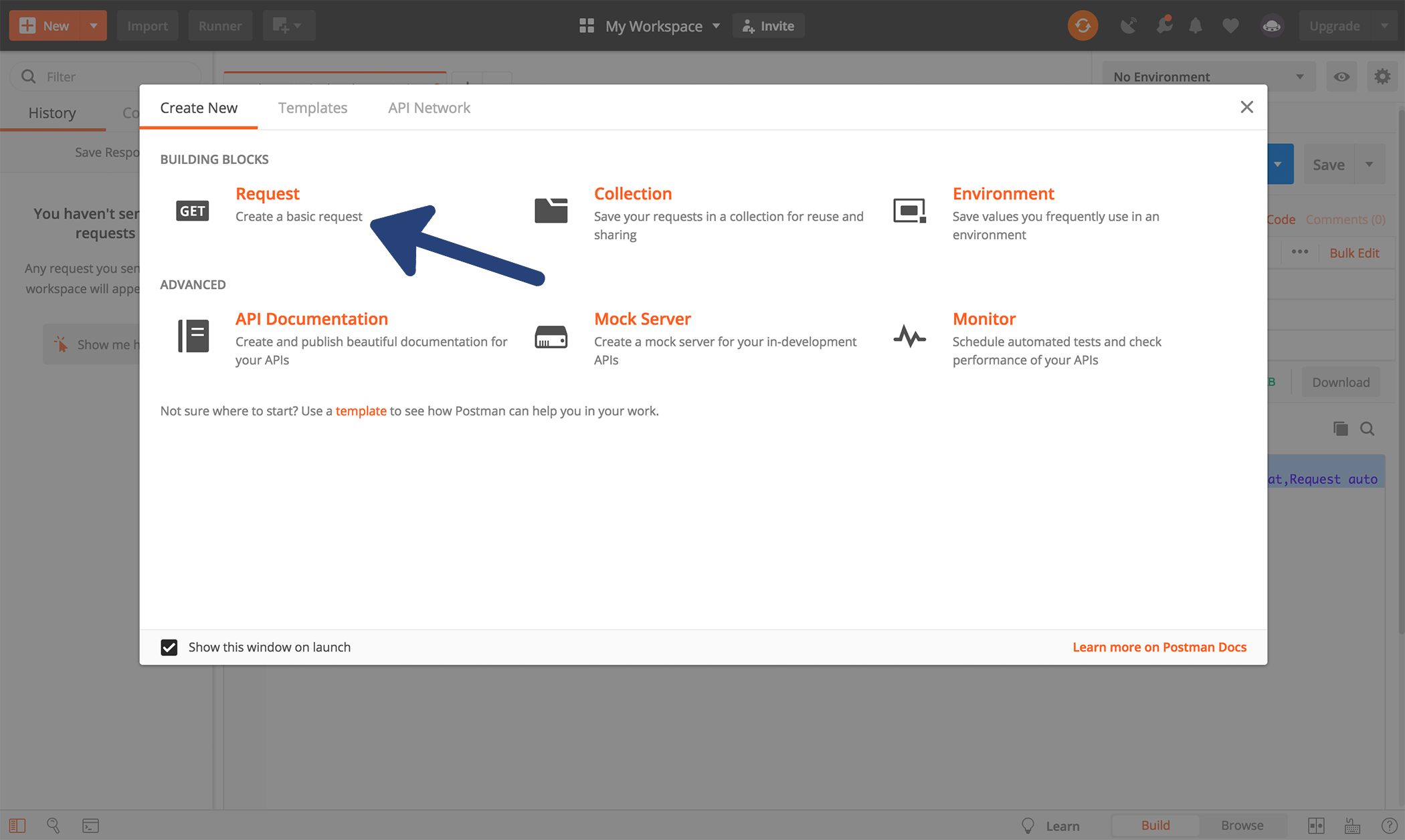Open the API Documentation link
Viewport: 1405px width, 840px height.
click(312, 318)
